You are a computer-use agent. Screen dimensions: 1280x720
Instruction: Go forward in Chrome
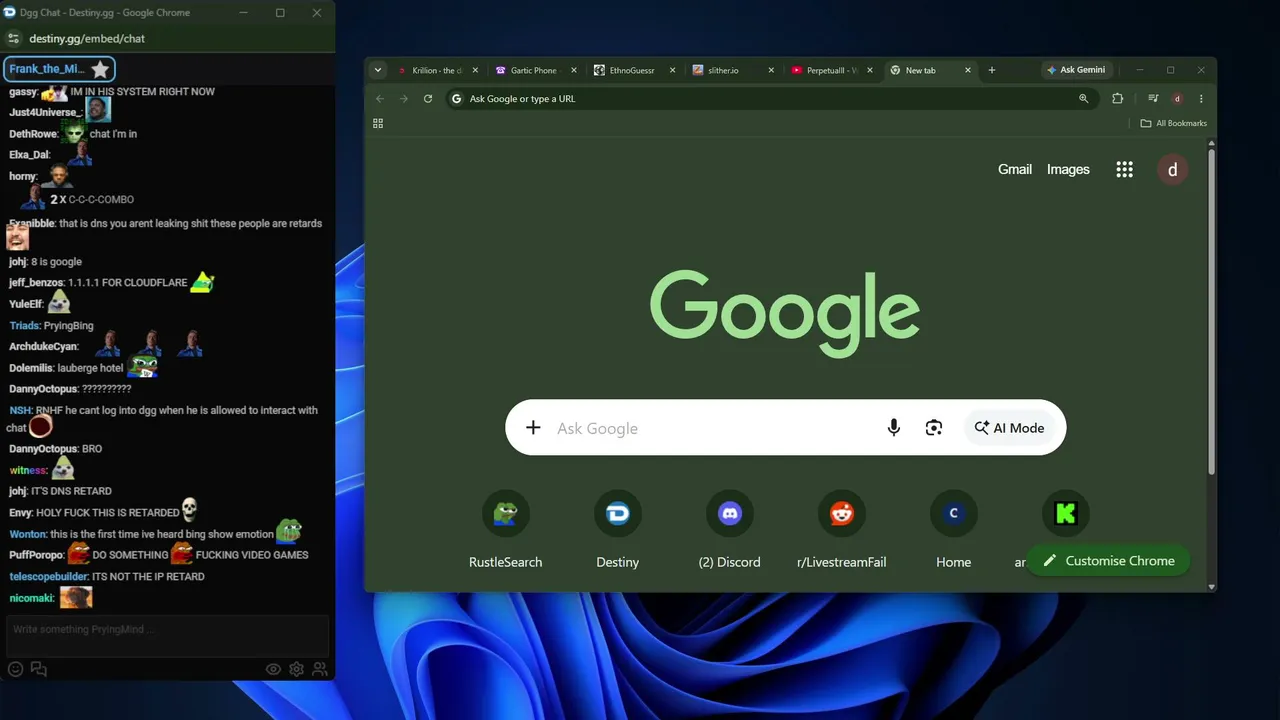404,99
